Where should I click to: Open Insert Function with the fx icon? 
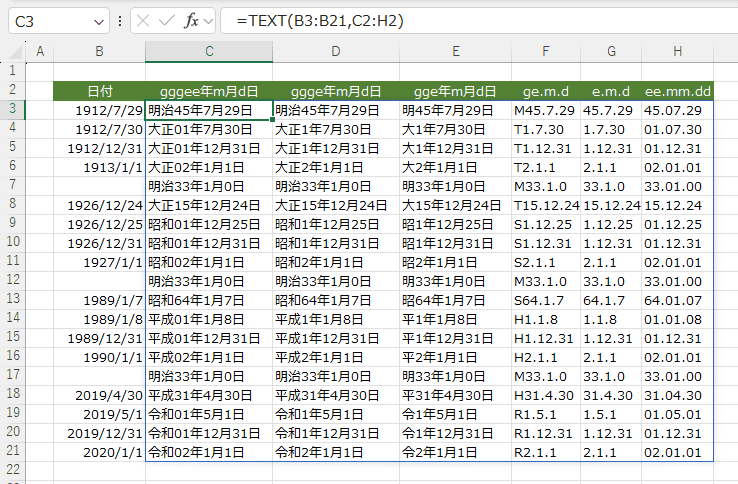(191, 21)
